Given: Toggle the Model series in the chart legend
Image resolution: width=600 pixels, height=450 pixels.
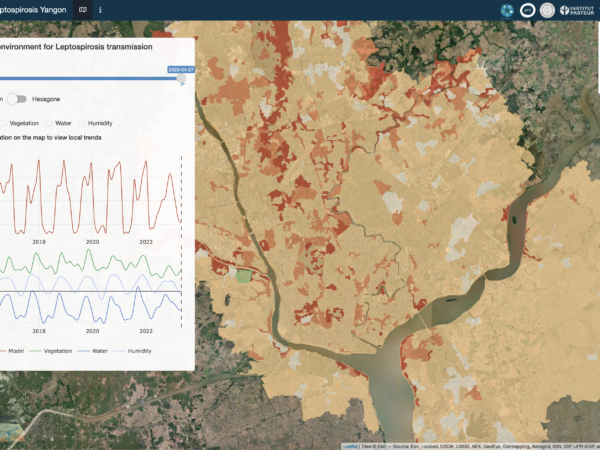Looking at the screenshot, I should [12, 351].
